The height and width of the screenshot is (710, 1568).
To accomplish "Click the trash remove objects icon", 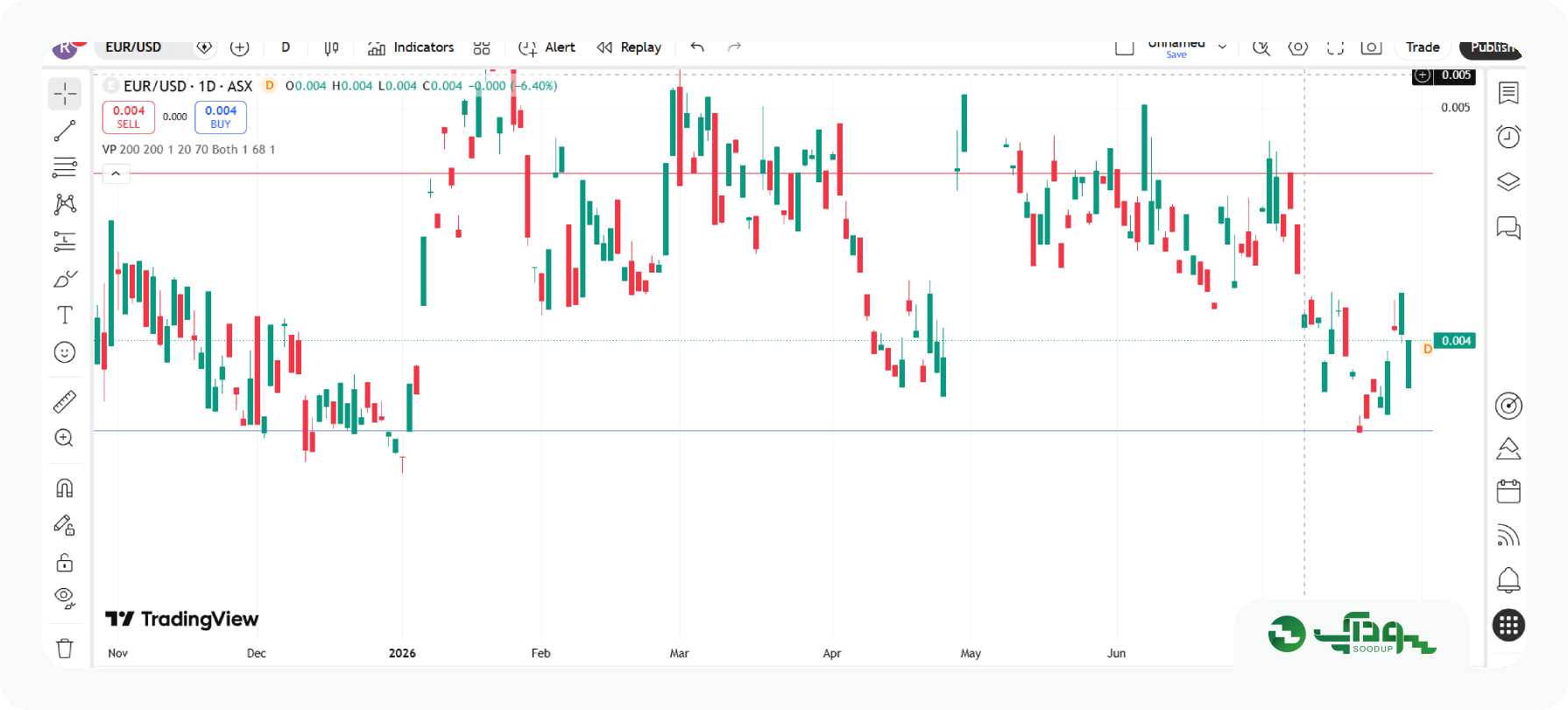I will pos(65,648).
